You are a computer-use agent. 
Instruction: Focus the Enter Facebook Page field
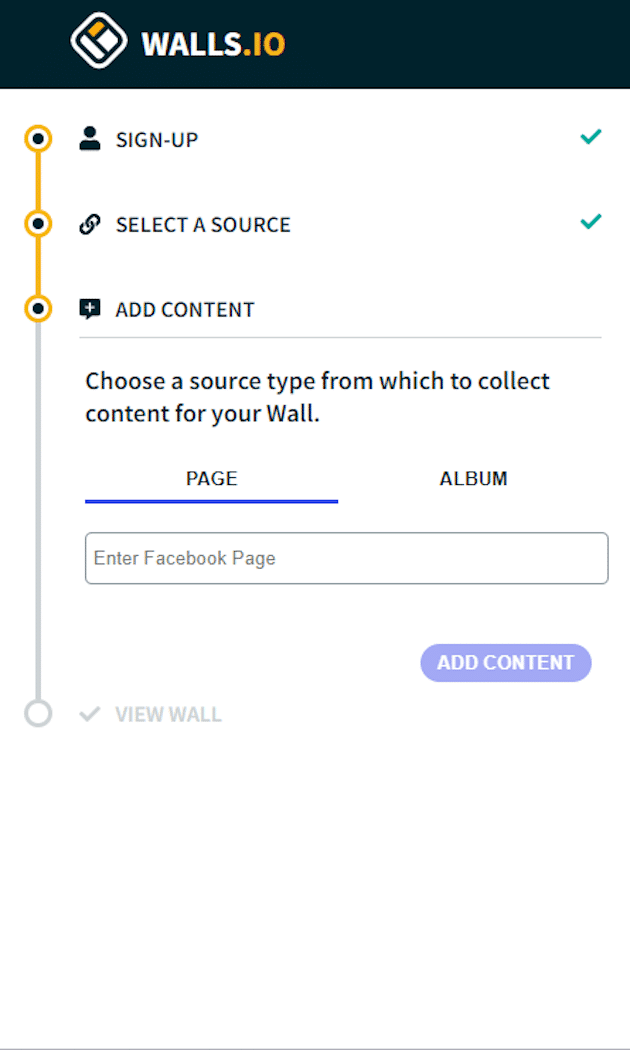pos(346,558)
